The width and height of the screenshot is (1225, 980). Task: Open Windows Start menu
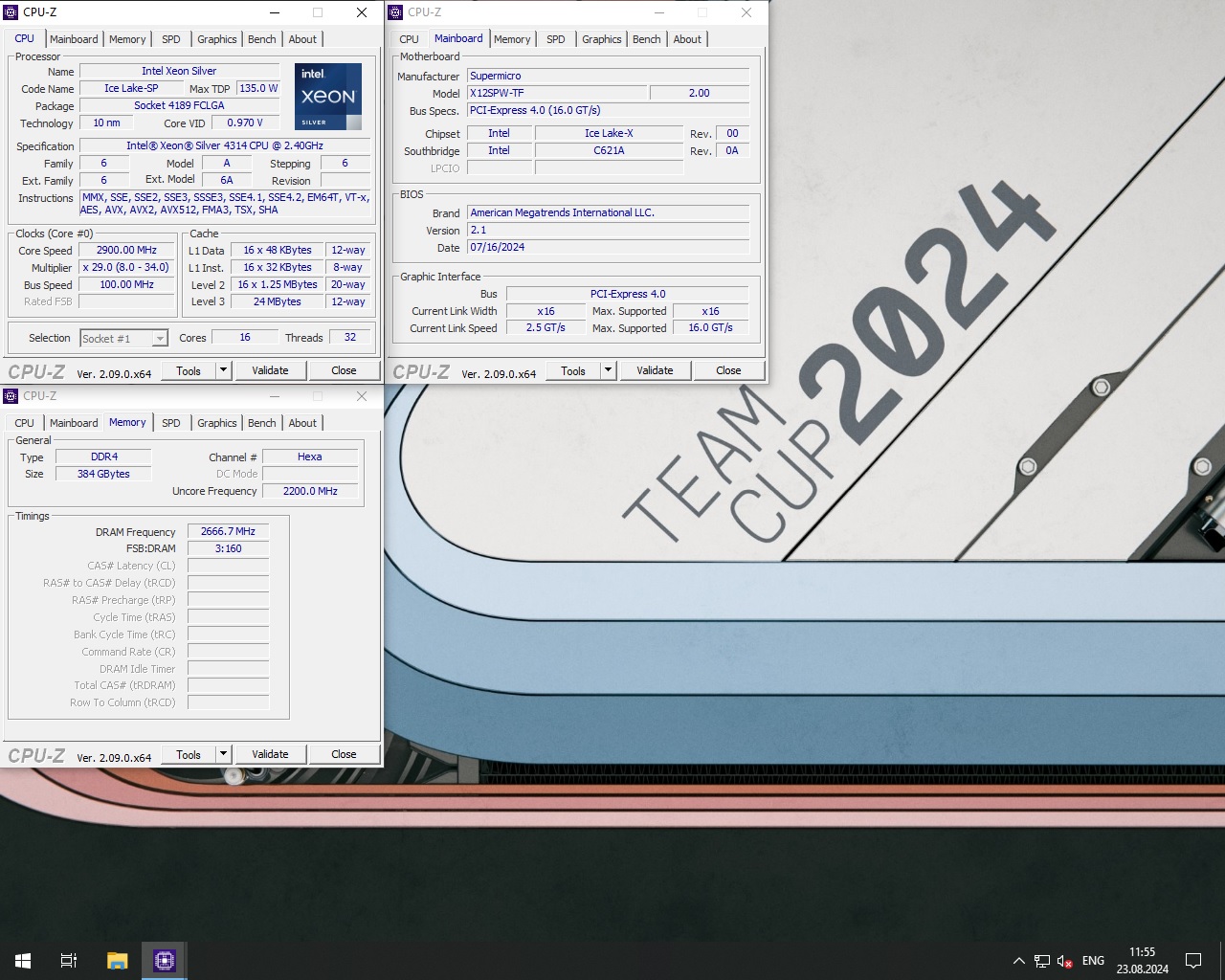coord(23,960)
